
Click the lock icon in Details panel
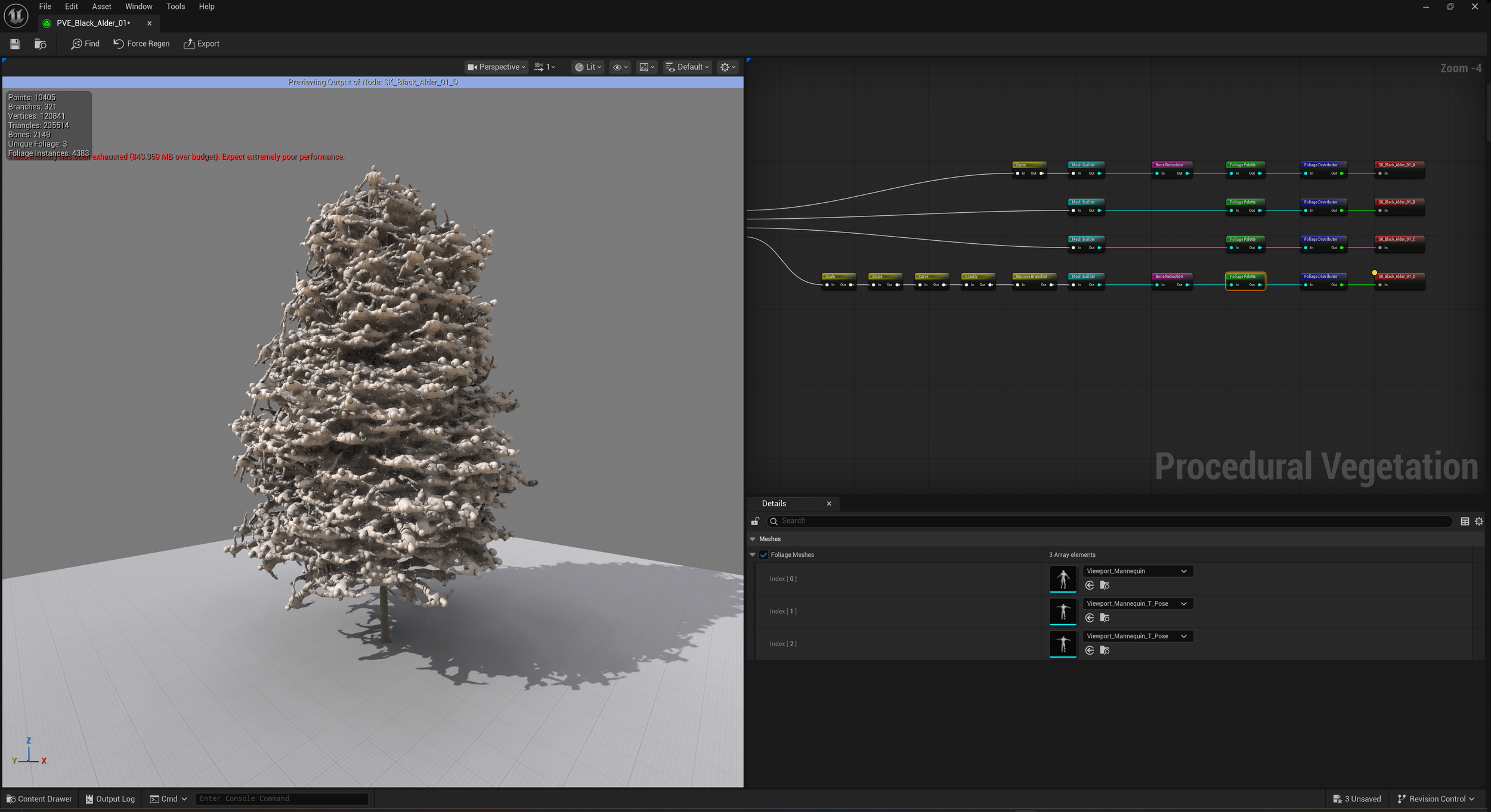pos(755,521)
